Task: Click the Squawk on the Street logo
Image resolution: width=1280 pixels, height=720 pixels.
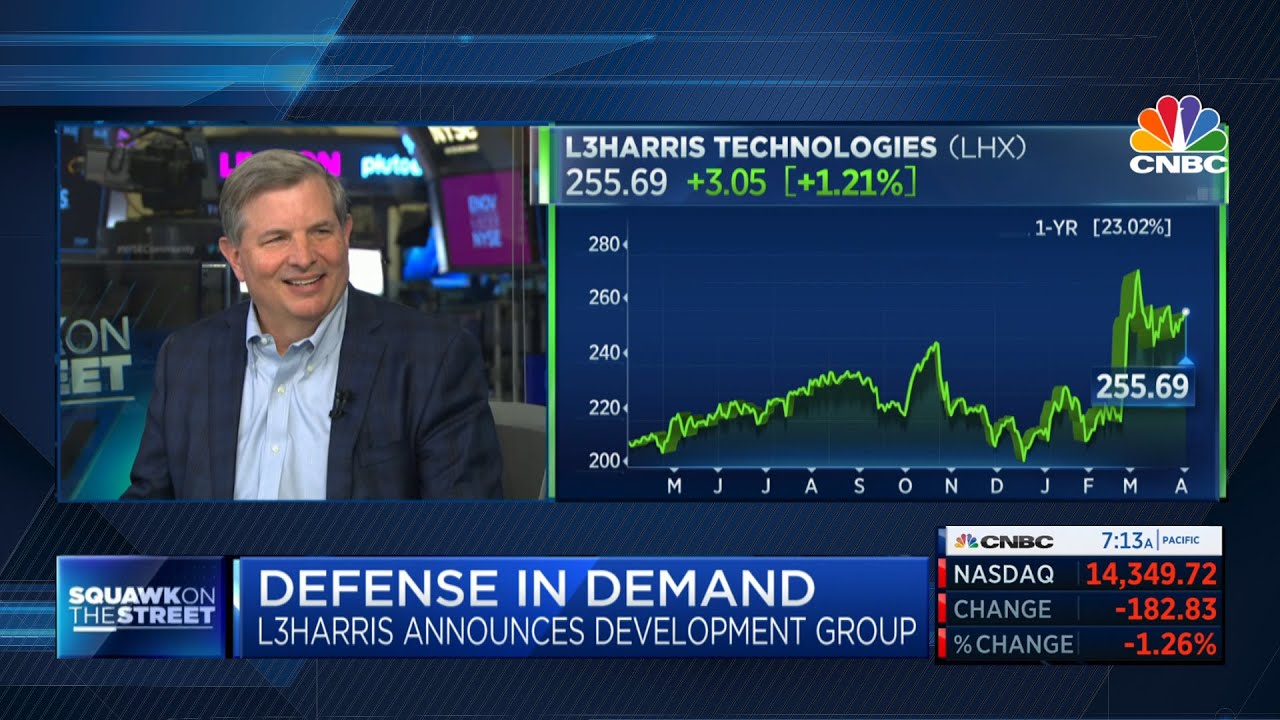Action: pyautogui.click(x=141, y=607)
